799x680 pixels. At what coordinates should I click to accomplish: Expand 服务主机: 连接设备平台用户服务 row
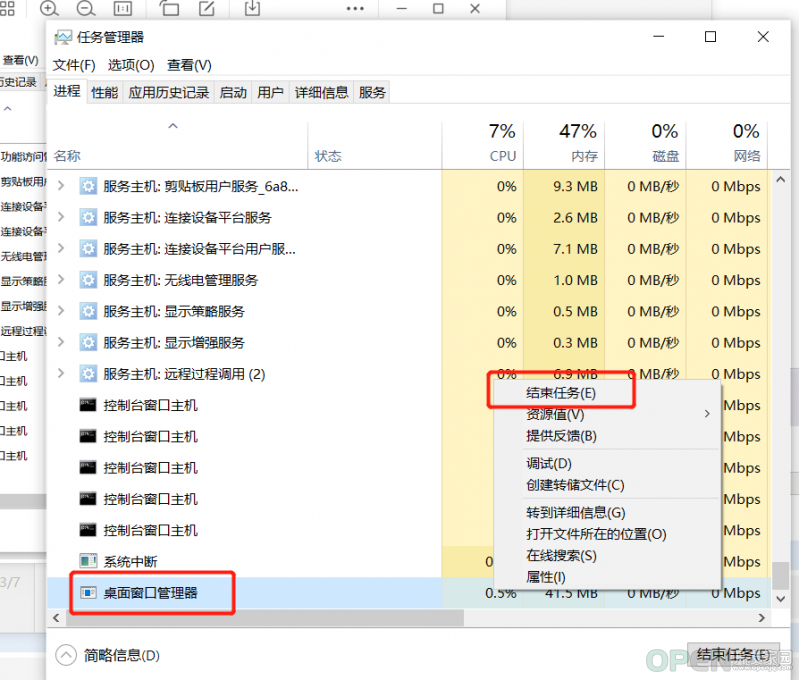pos(61,248)
